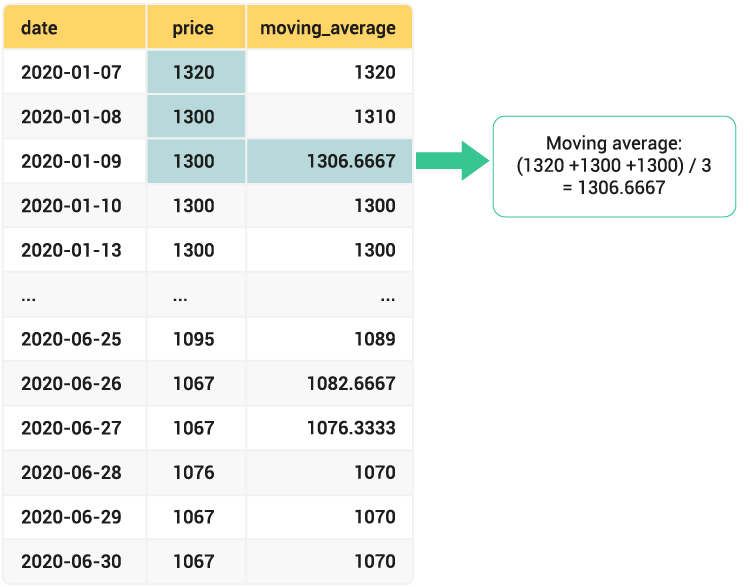Click the price value 1095
Screen dimensions: 750x587
(194, 339)
